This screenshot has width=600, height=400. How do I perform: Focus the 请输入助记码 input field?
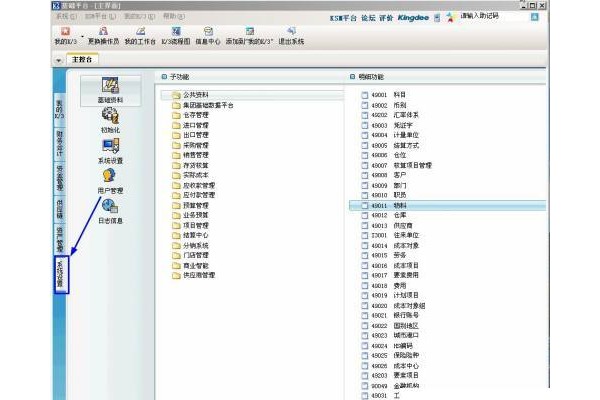click(x=493, y=16)
